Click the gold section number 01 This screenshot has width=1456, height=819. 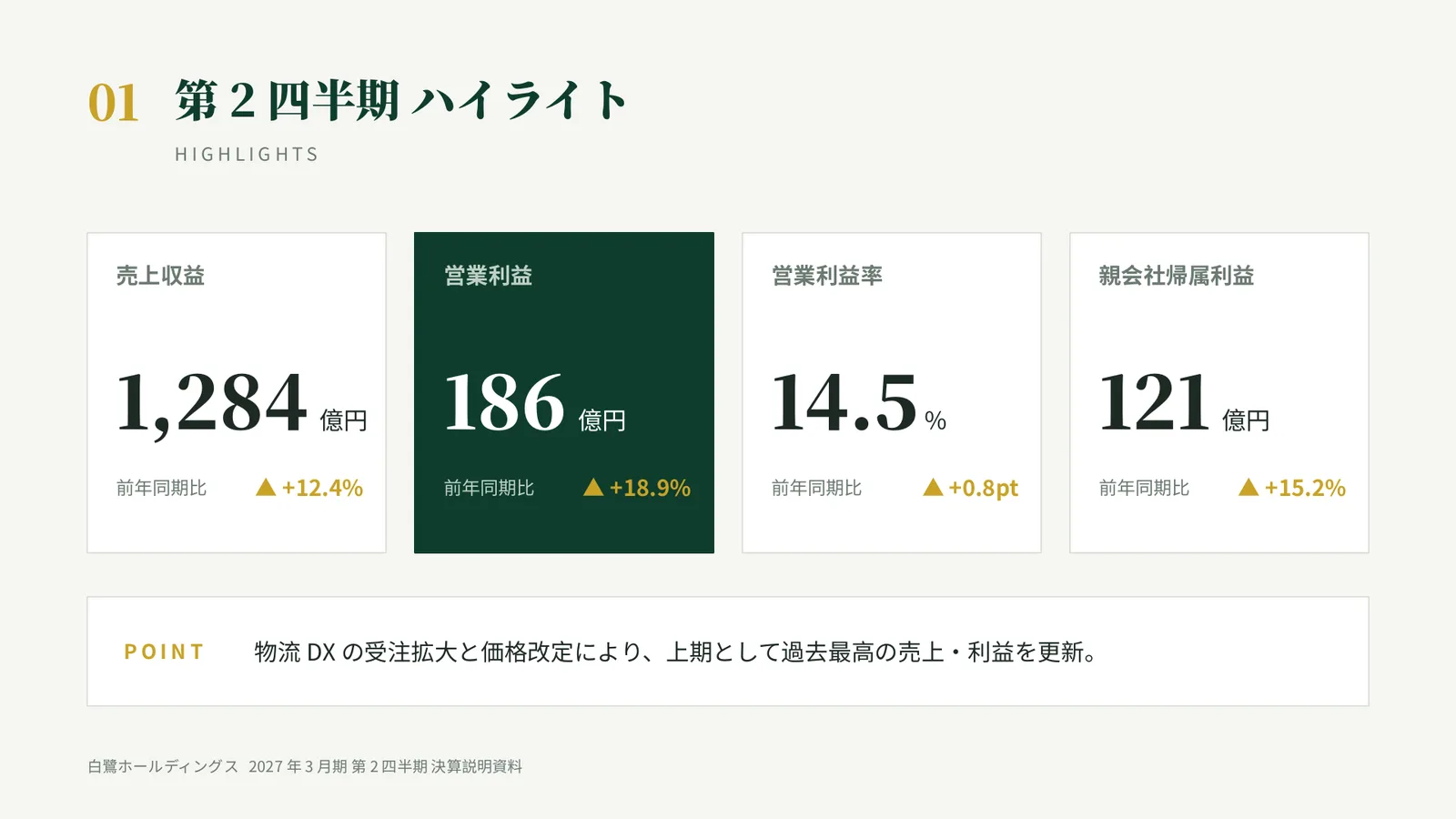(x=114, y=102)
